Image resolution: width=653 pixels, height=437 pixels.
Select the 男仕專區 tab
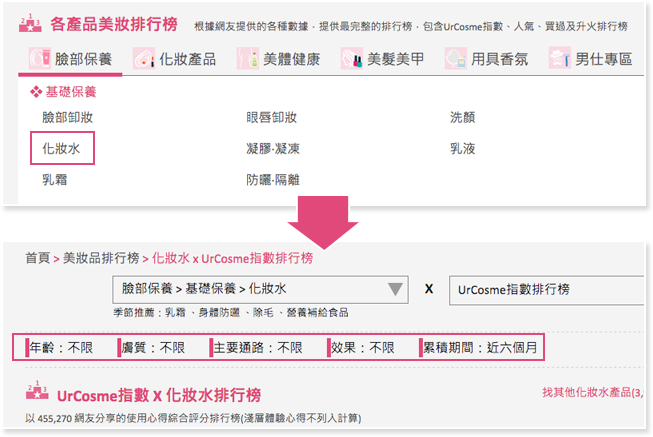(591, 59)
